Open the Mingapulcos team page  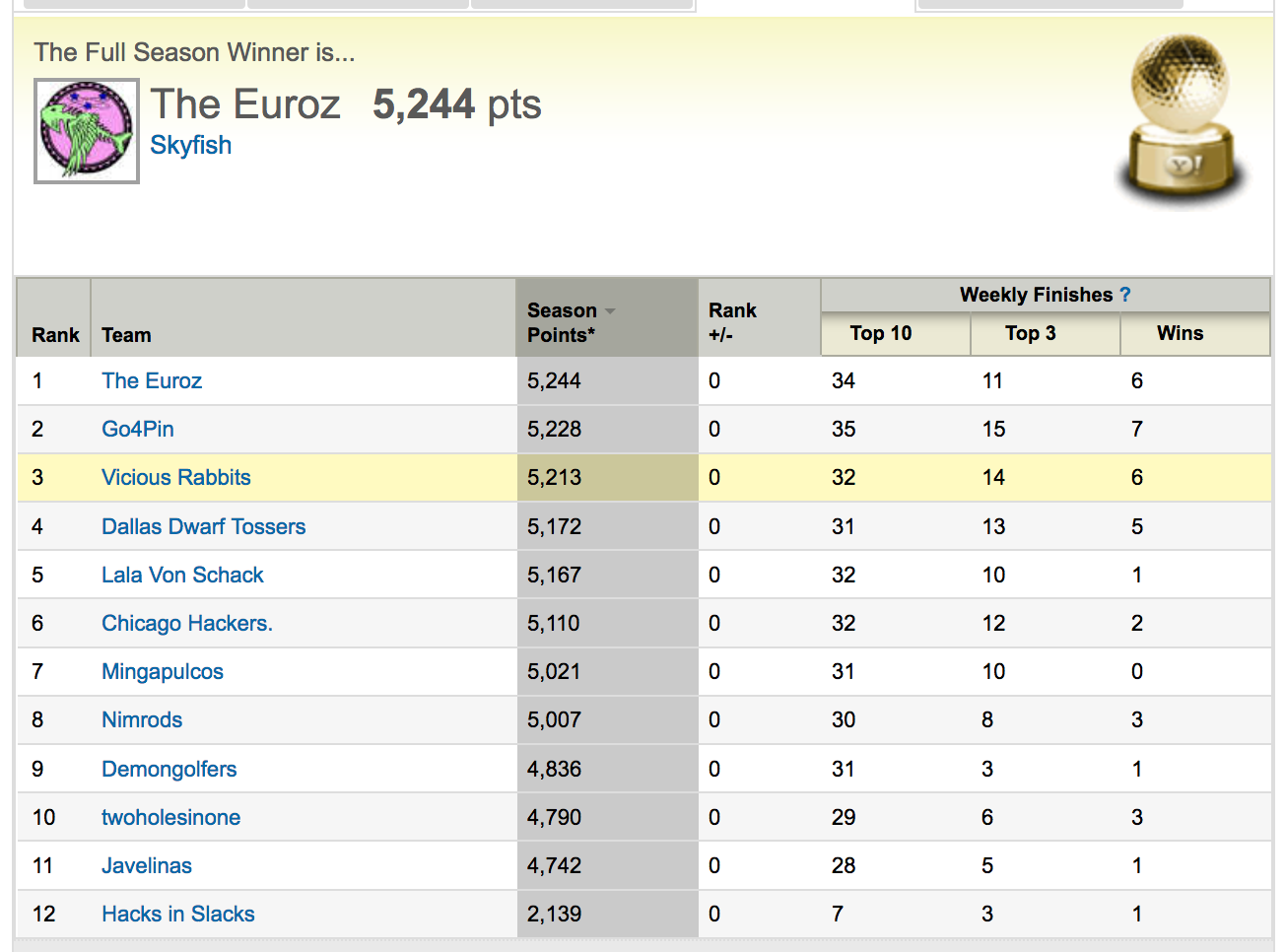(163, 672)
